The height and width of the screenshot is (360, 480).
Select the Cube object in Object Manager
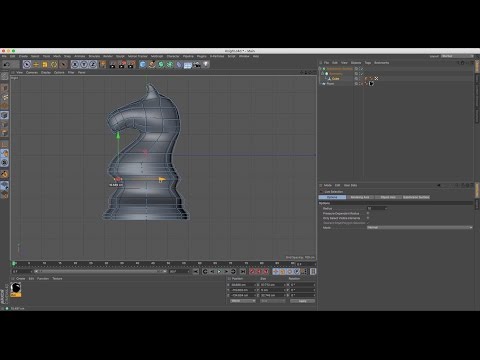(335, 79)
